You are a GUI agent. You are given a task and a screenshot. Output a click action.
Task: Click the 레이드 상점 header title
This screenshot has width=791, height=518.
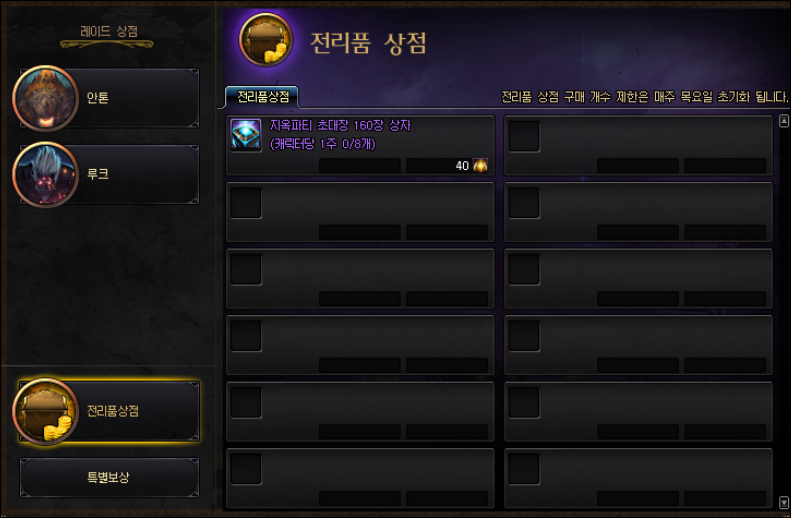tap(109, 32)
